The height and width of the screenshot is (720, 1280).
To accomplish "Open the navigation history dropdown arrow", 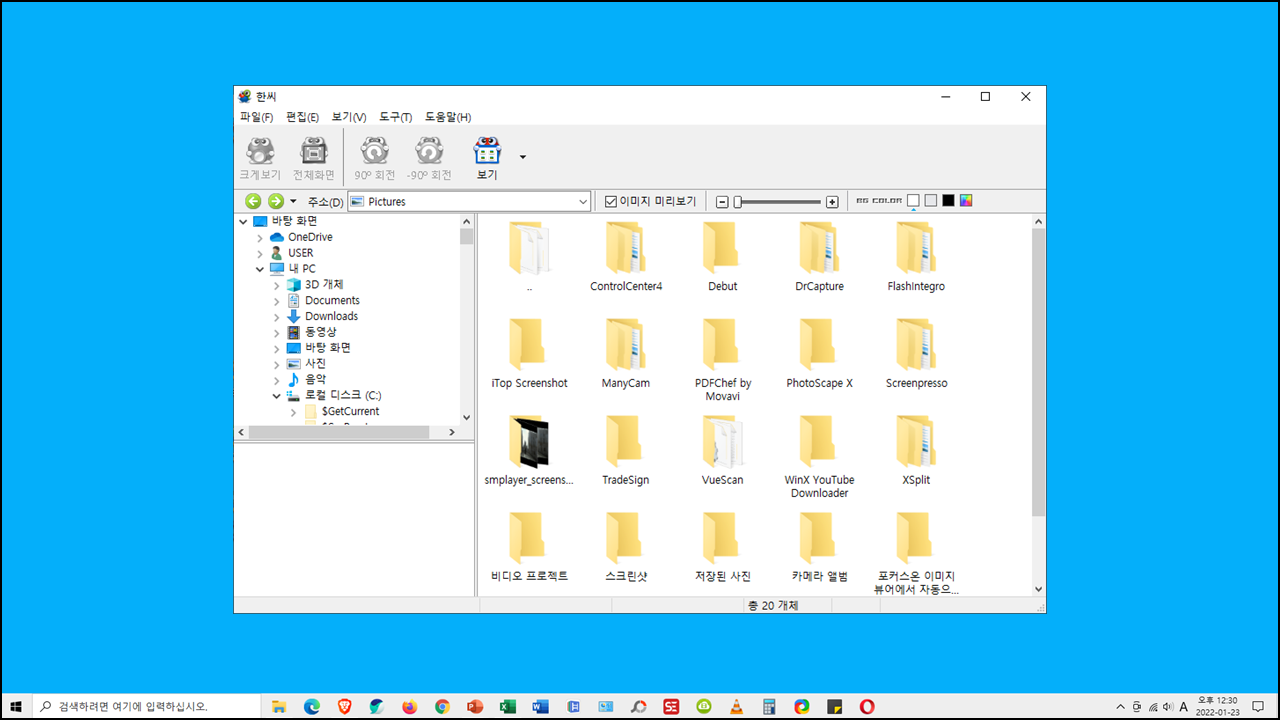I will [293, 202].
